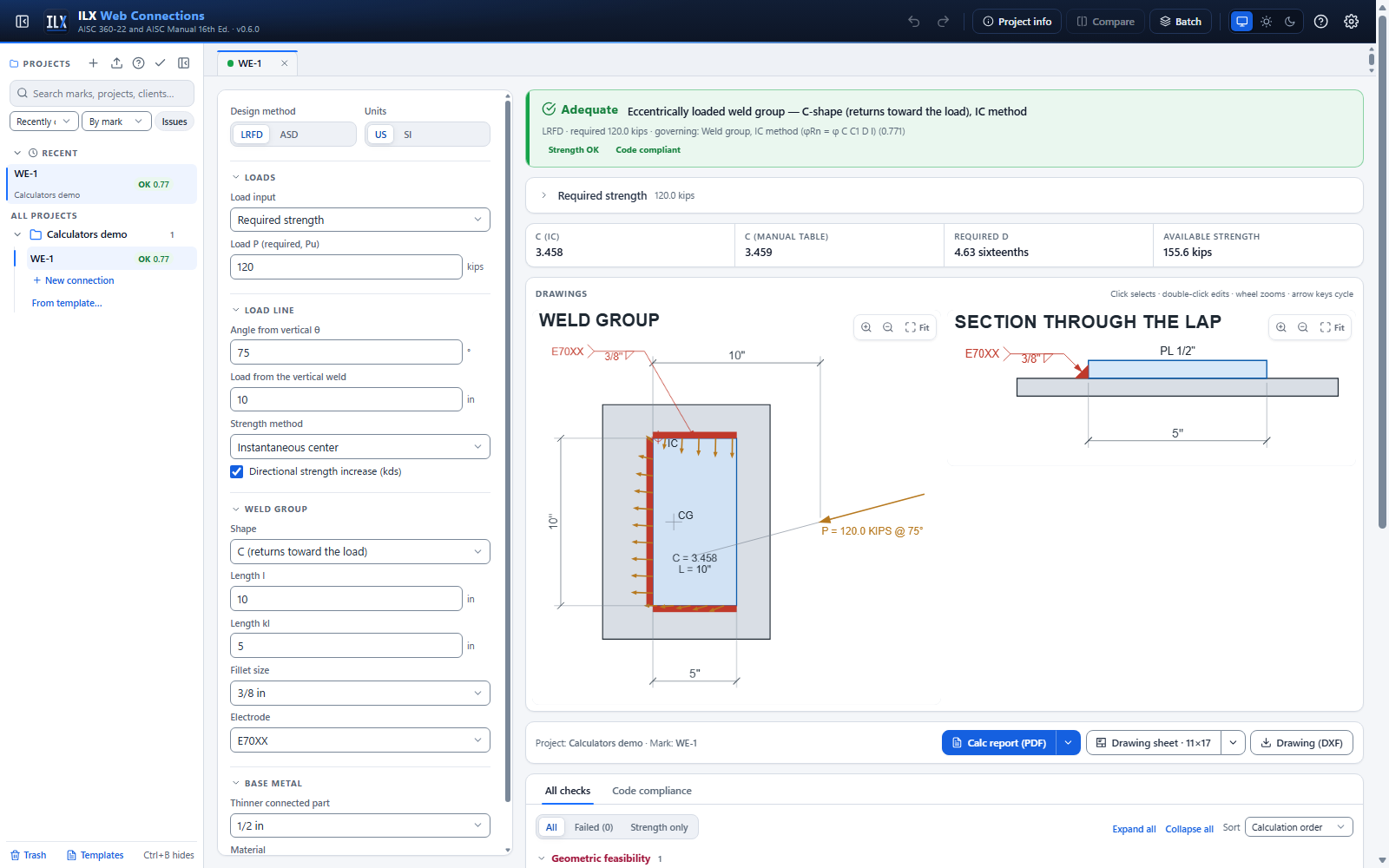Click the redo arrow icon
The height and width of the screenshot is (868, 1389).
point(943,22)
